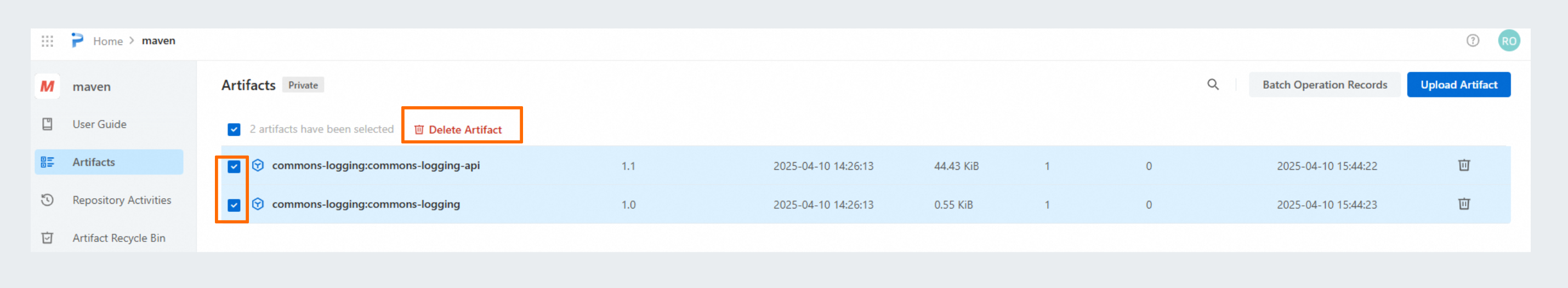Click the search magnifier icon

click(x=1213, y=84)
